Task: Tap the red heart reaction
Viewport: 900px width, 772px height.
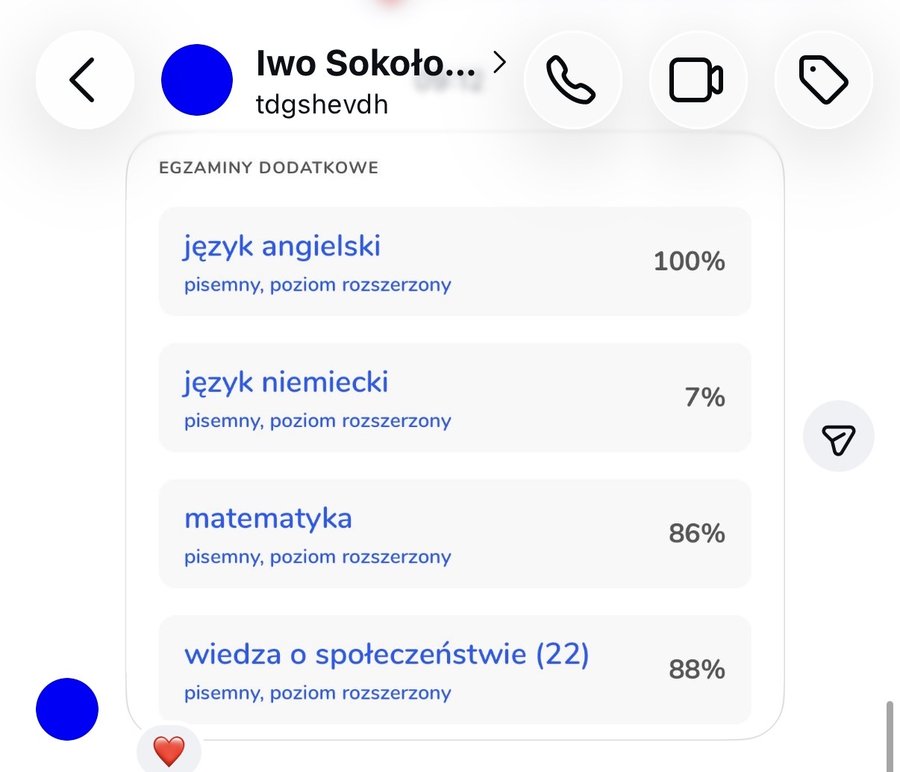Action: [x=169, y=751]
